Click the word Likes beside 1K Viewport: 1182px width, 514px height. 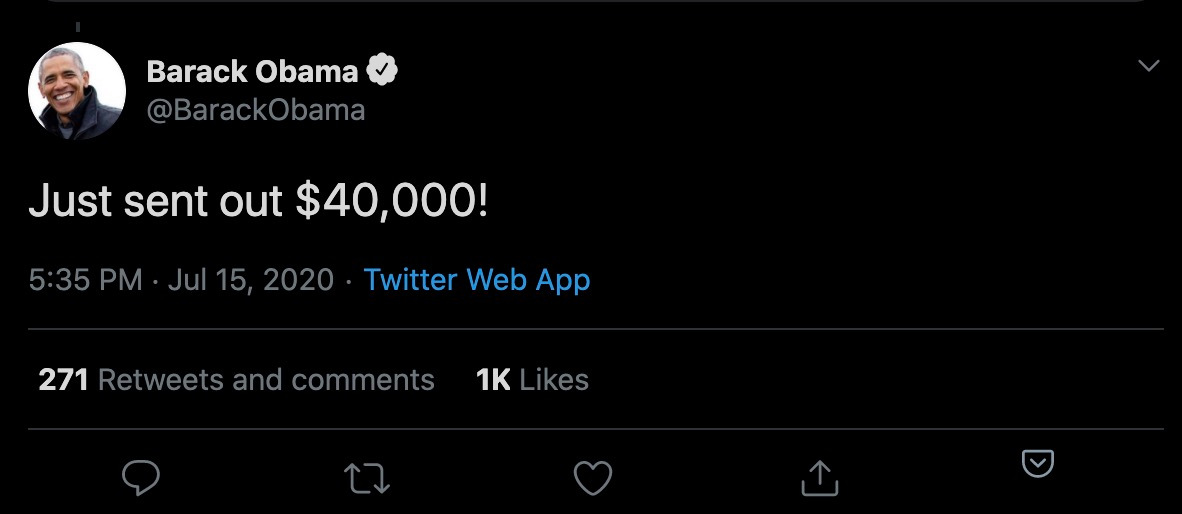click(555, 380)
